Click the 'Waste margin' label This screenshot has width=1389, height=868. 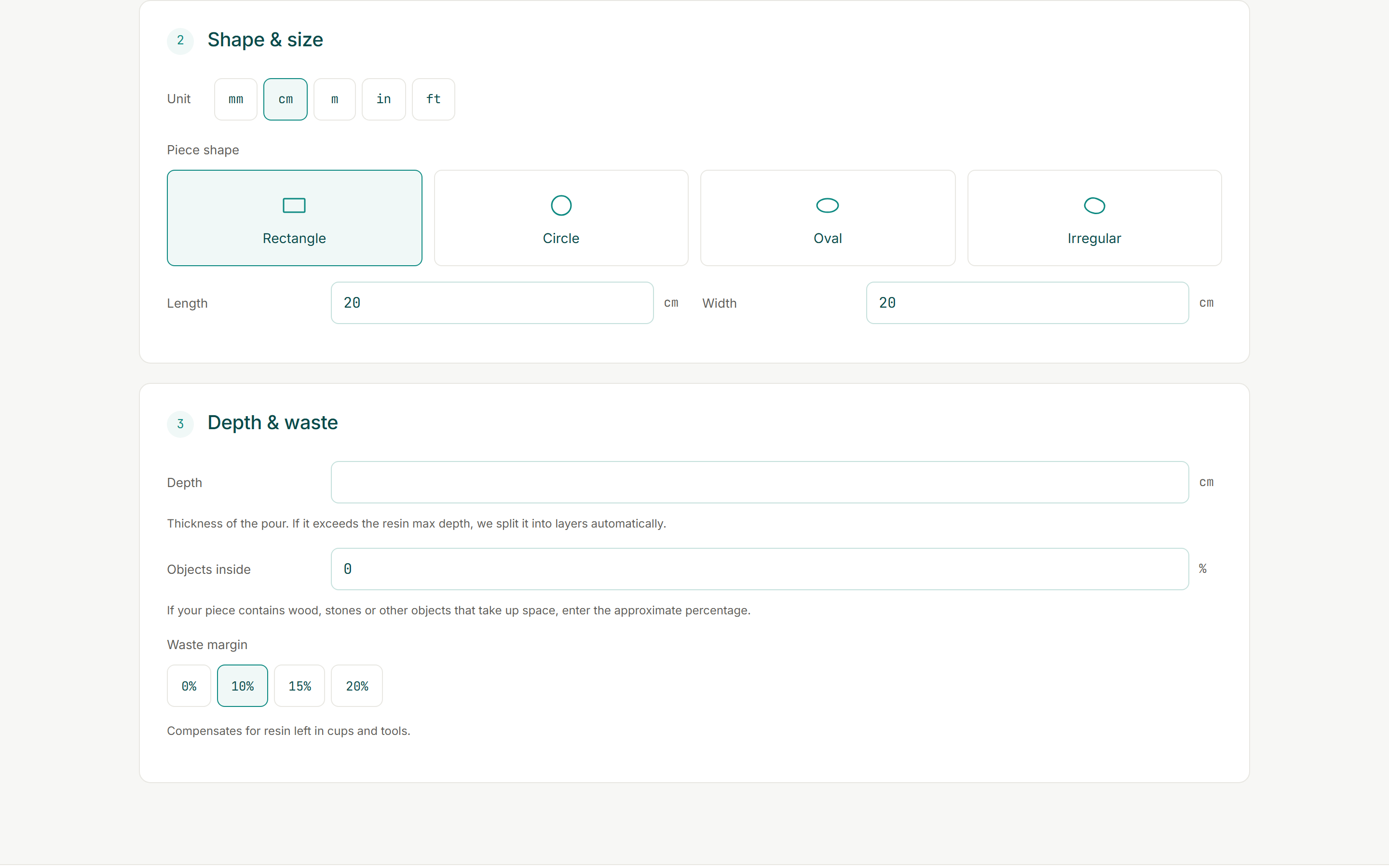point(206,645)
